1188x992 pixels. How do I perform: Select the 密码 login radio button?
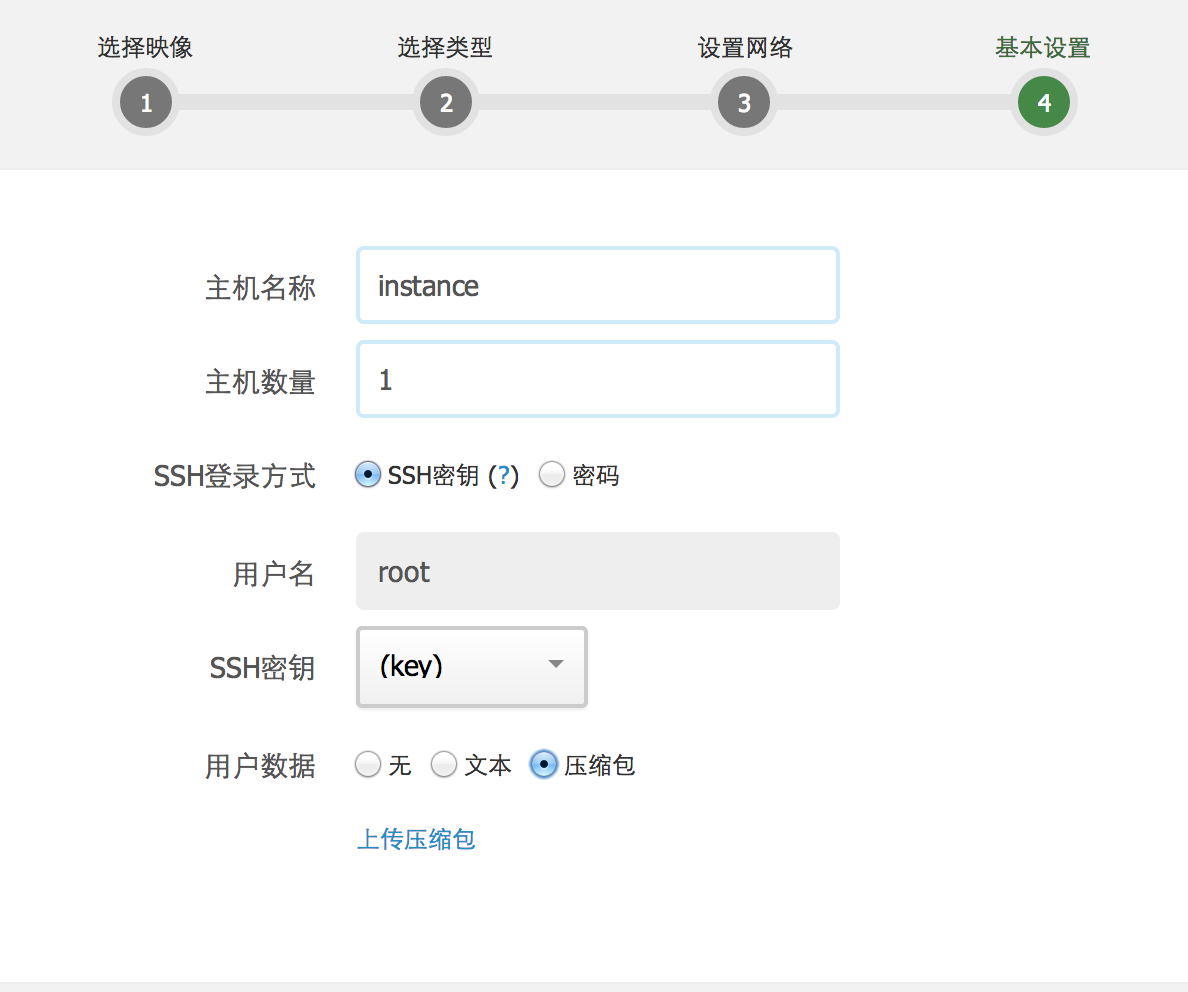(552, 475)
